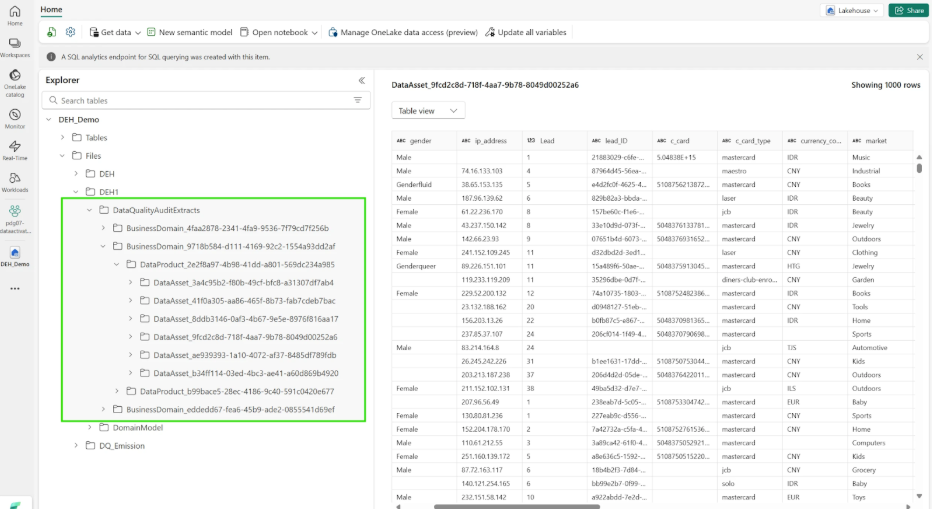Open the OneLake catalog from sidebar
This screenshot has width=933, height=515.
tap(15, 81)
